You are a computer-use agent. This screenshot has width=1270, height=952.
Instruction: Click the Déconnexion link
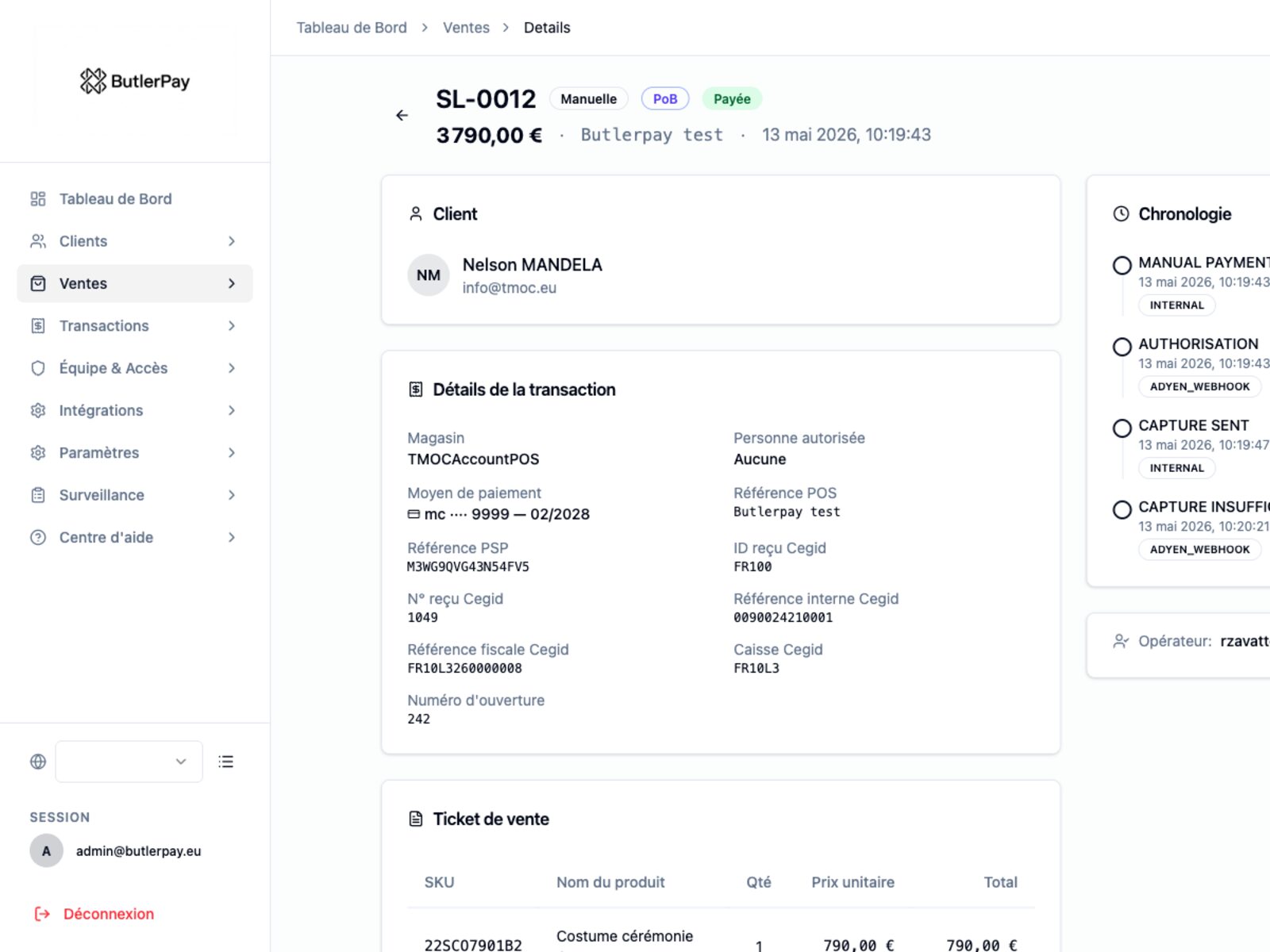tap(109, 914)
